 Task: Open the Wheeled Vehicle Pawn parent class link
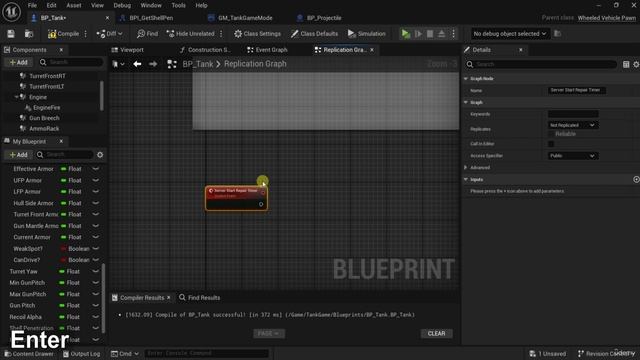point(607,18)
